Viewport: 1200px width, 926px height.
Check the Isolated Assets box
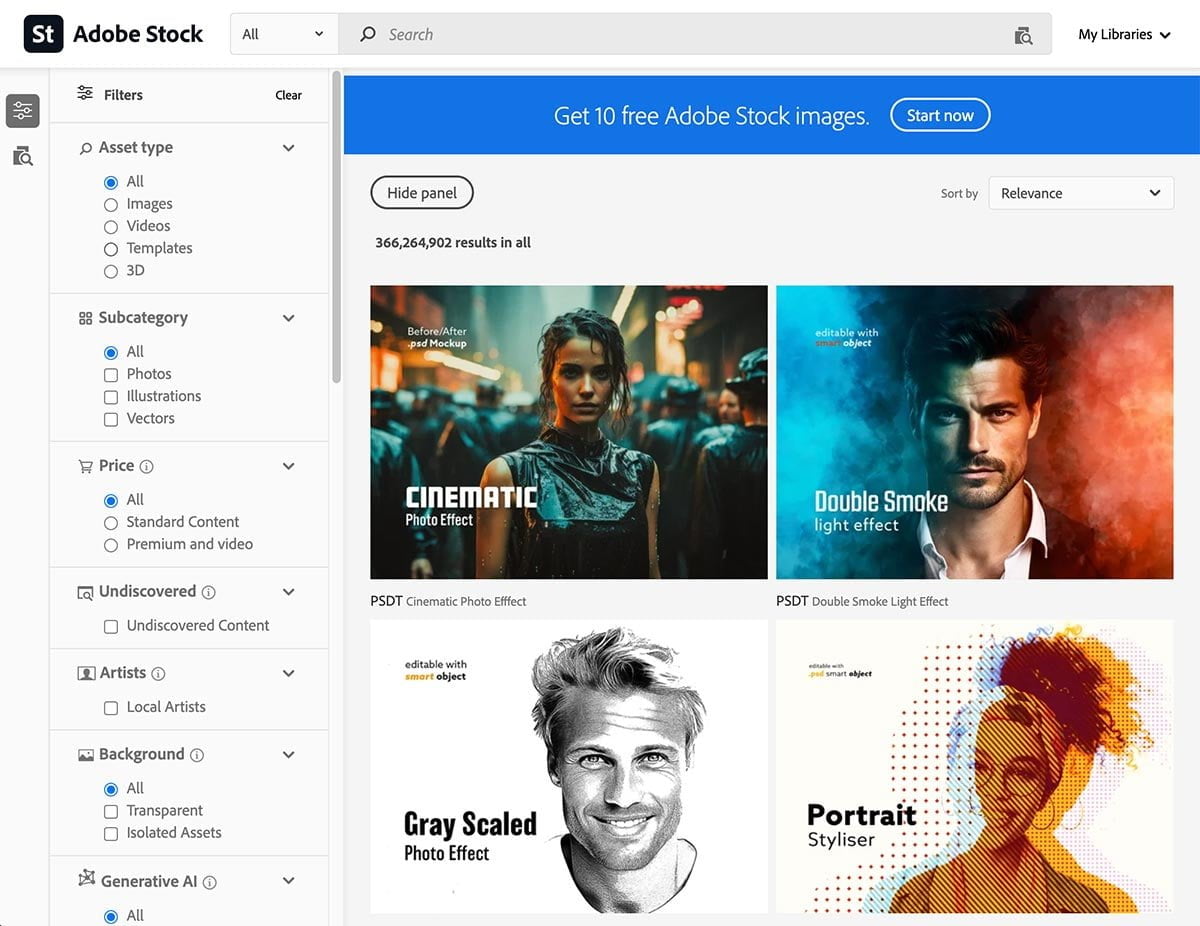point(111,833)
